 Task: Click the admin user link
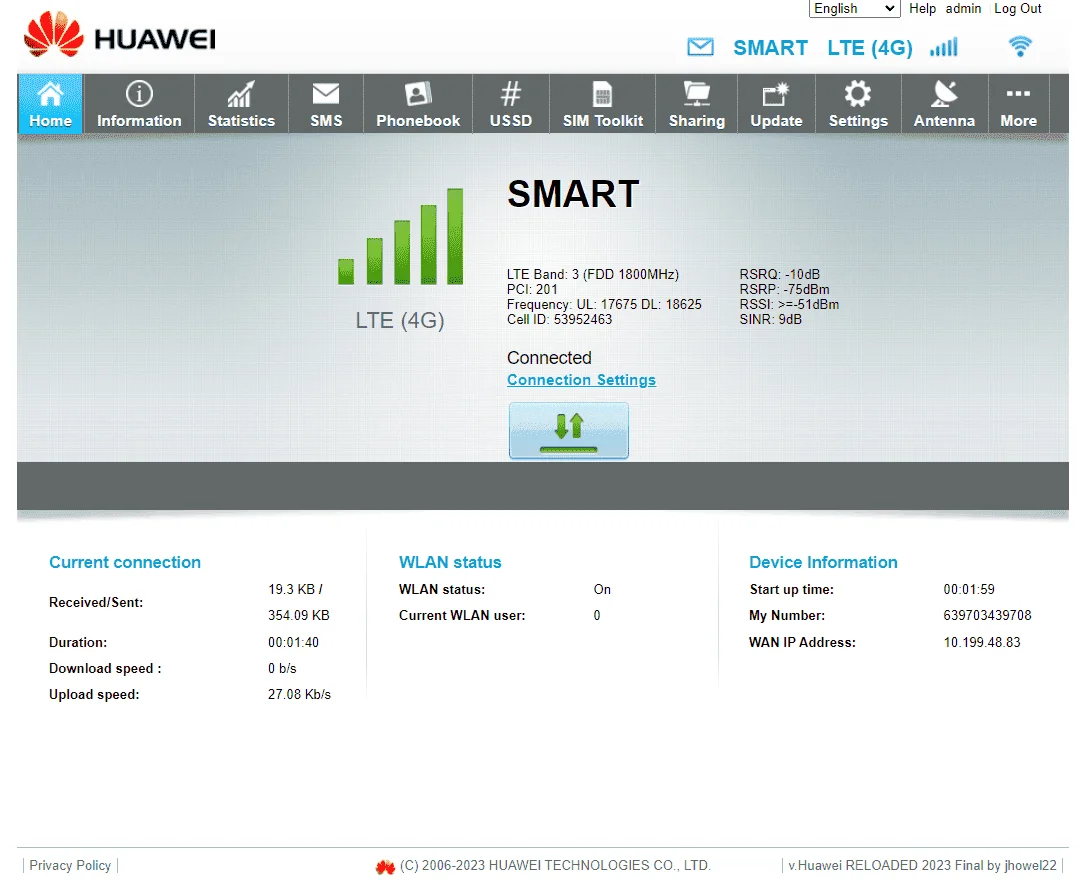point(963,8)
